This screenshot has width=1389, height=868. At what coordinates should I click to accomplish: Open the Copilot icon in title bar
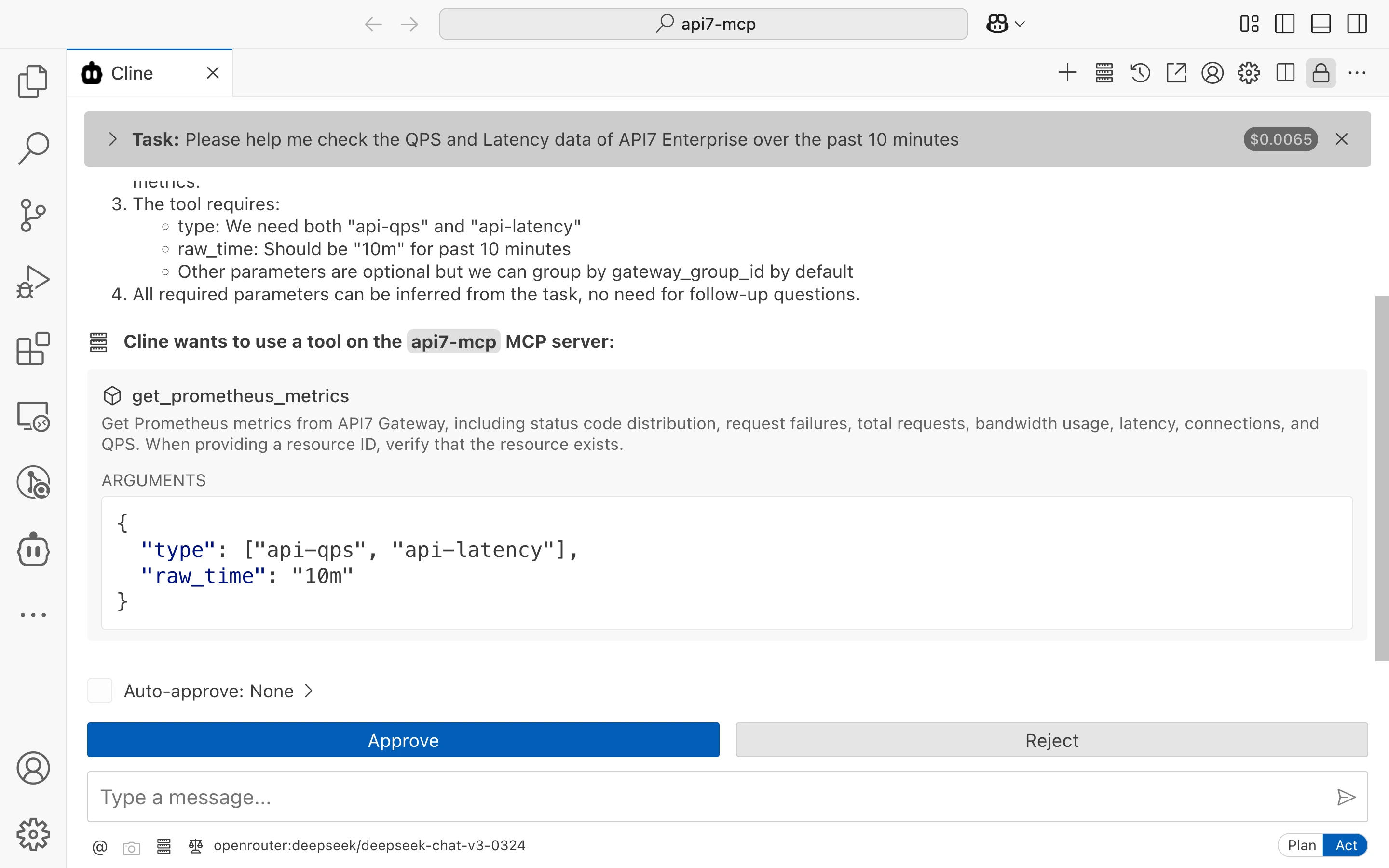click(997, 24)
